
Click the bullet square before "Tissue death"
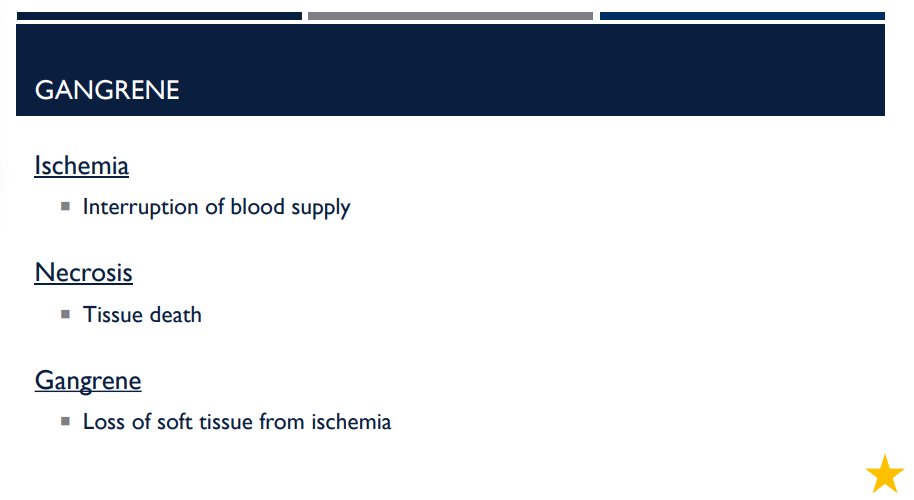[x=65, y=314]
